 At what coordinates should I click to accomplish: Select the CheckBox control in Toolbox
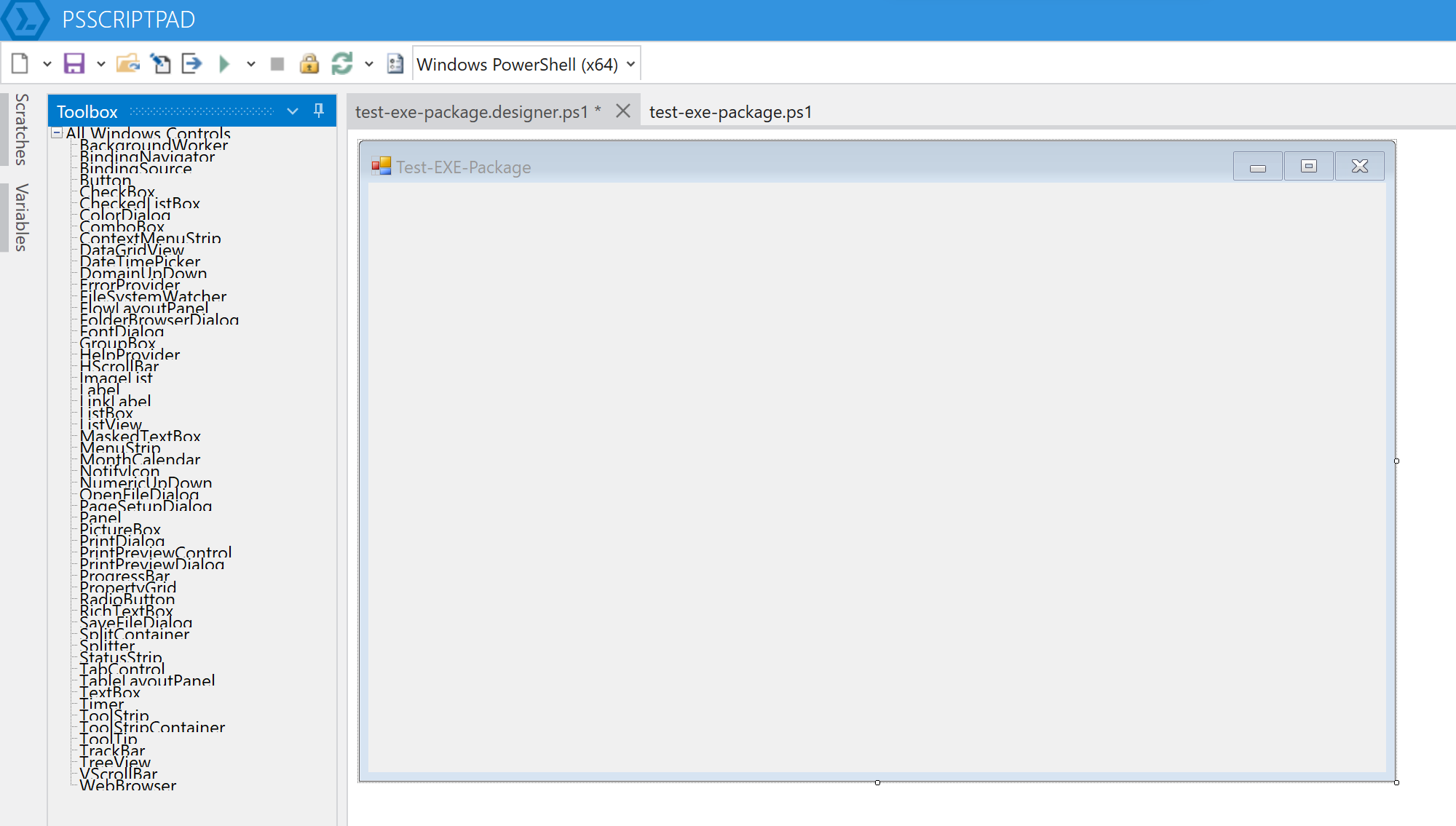click(x=116, y=191)
